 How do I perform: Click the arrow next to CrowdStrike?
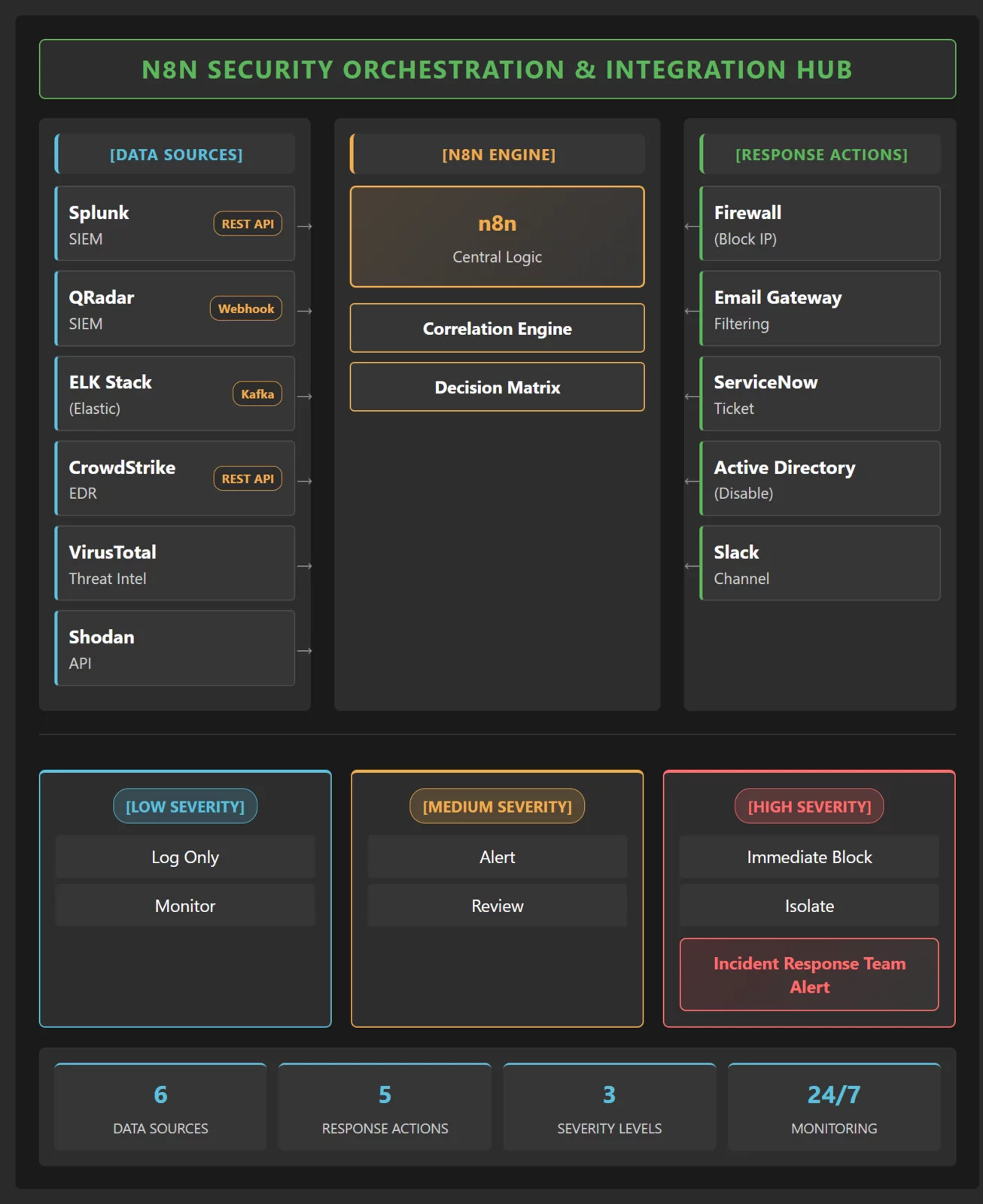point(305,481)
